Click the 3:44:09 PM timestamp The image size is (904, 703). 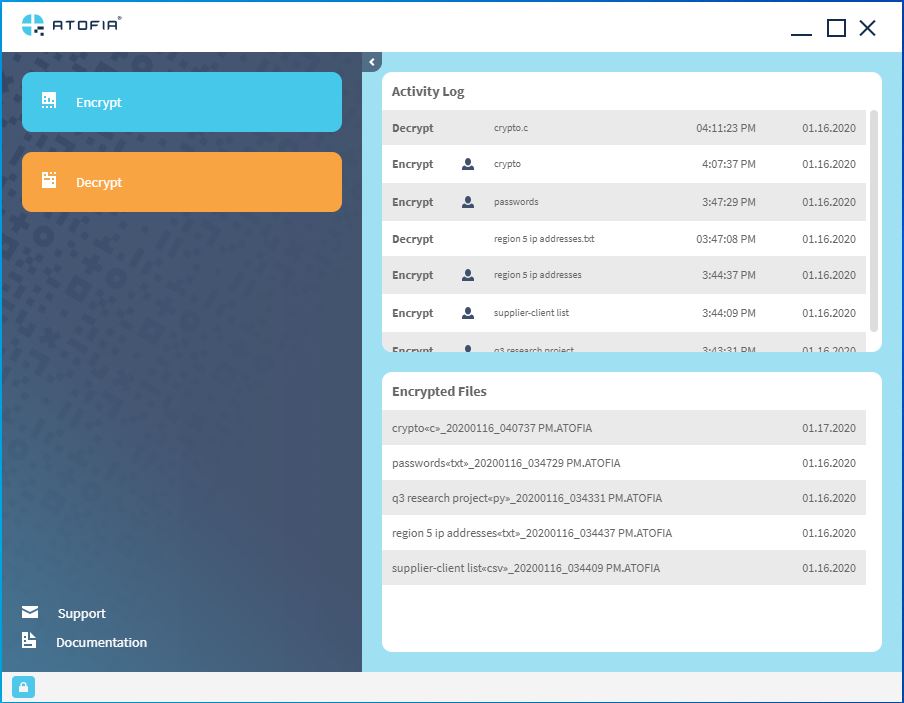tap(728, 313)
